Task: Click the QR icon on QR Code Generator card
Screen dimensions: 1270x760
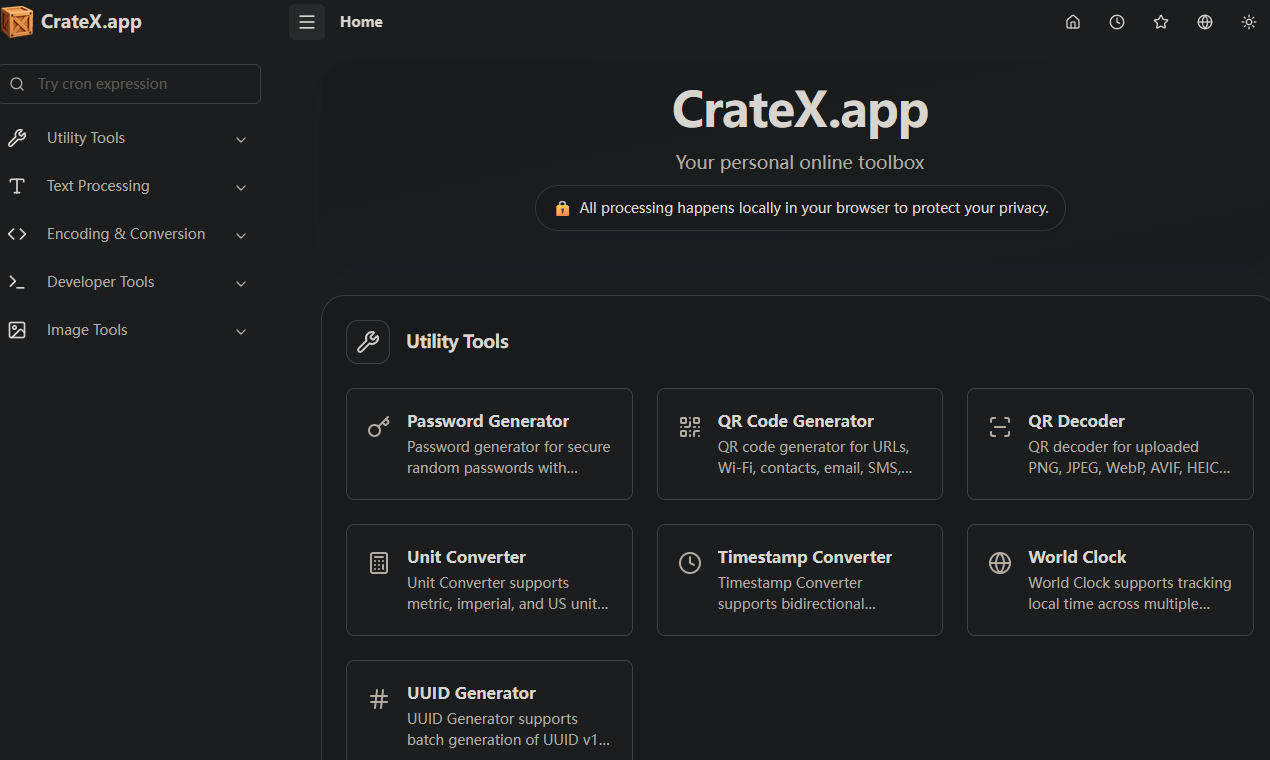Action: [690, 428]
